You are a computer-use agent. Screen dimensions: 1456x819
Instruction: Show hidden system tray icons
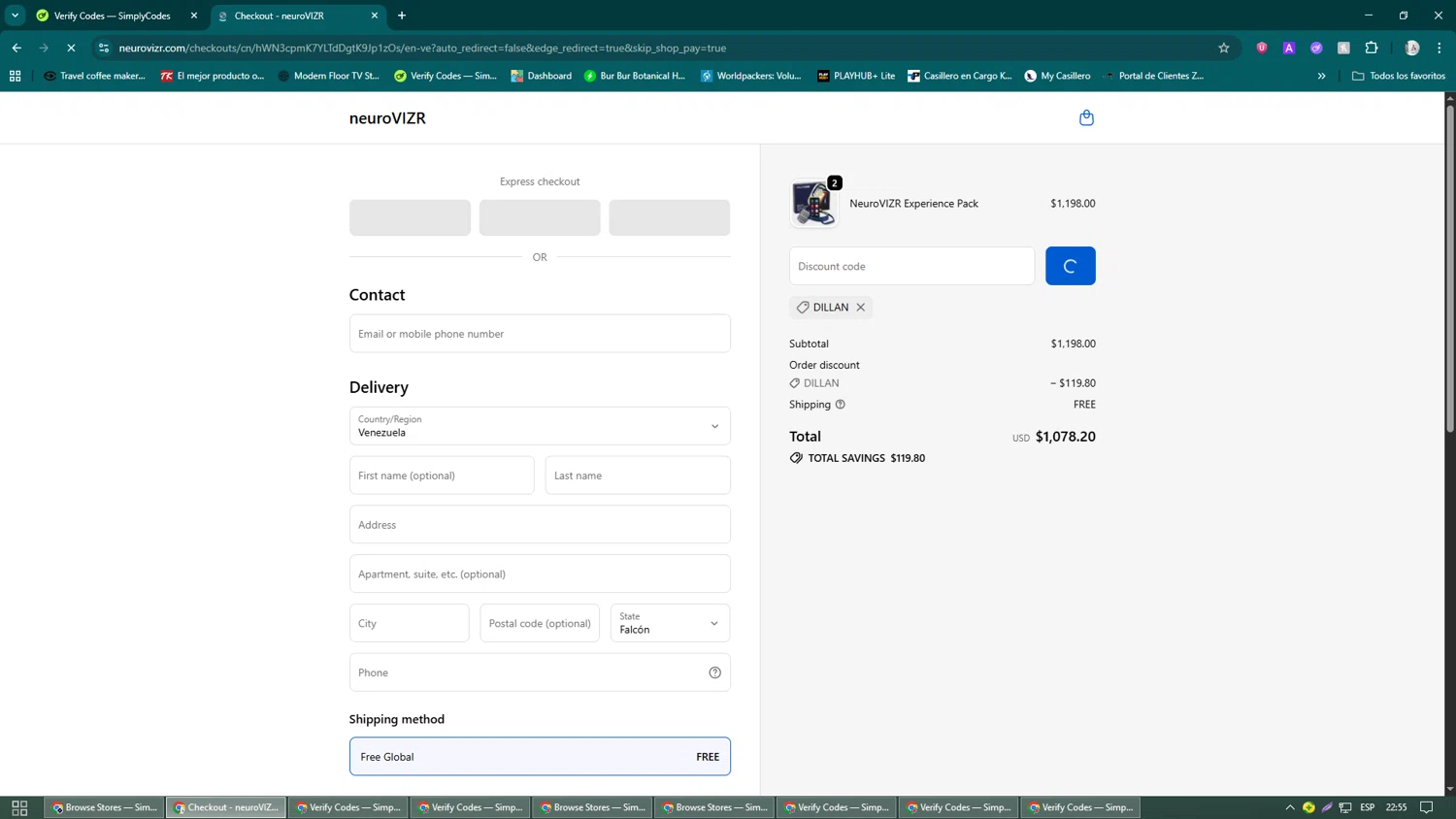1290,807
